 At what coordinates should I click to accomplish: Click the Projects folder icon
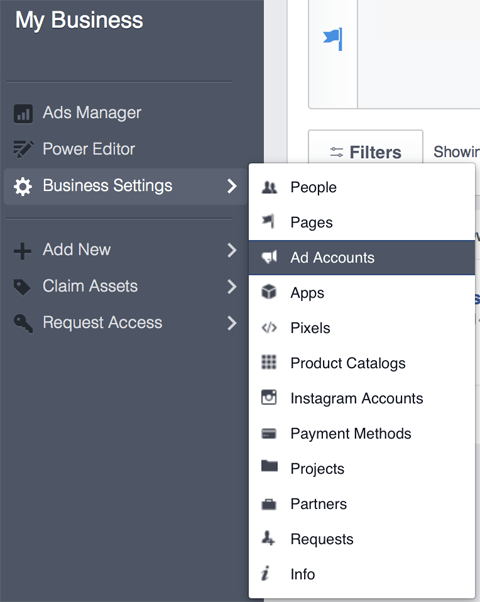click(269, 466)
